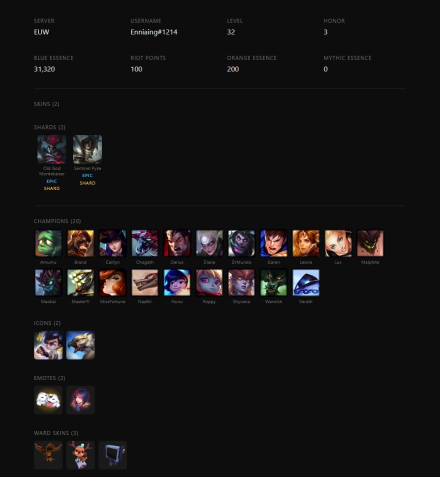Viewport: 440px width, 477px height.
Task: Click the Poppy champion portrait
Action: (x=209, y=283)
